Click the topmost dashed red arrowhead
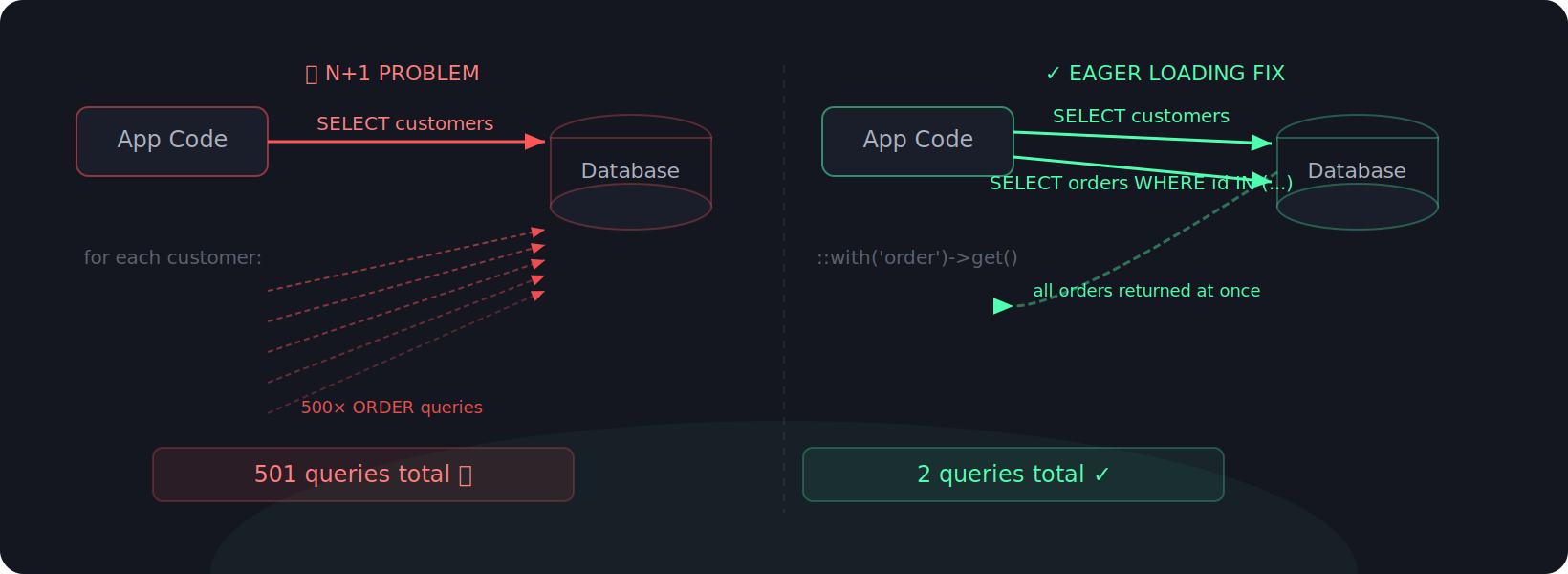The height and width of the screenshot is (574, 1568). (x=538, y=232)
